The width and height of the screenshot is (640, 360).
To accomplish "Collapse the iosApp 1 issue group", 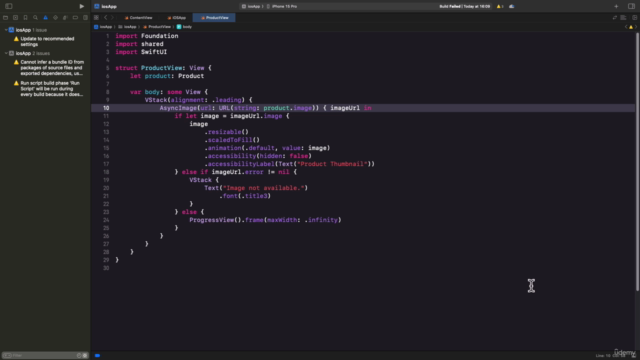I will tap(6, 30).
